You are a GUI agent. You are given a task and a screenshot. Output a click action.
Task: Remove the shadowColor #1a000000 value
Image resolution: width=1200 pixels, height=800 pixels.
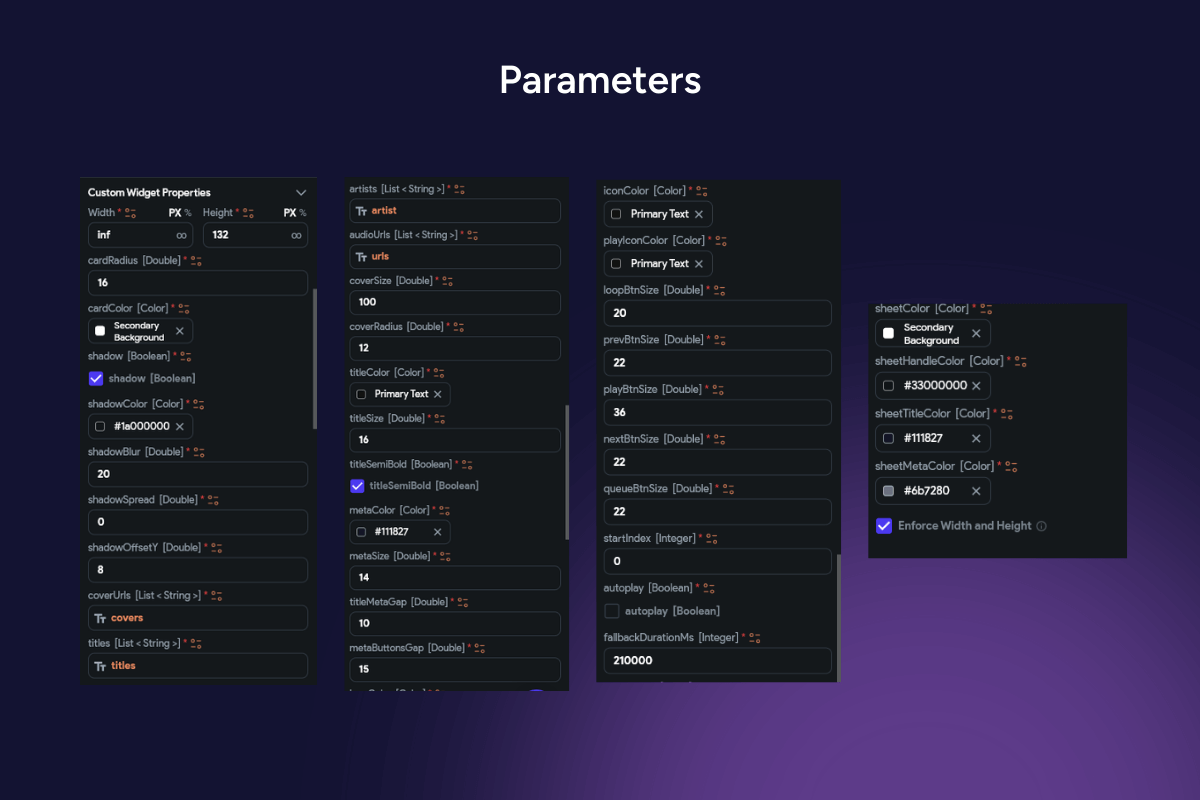[x=180, y=426]
